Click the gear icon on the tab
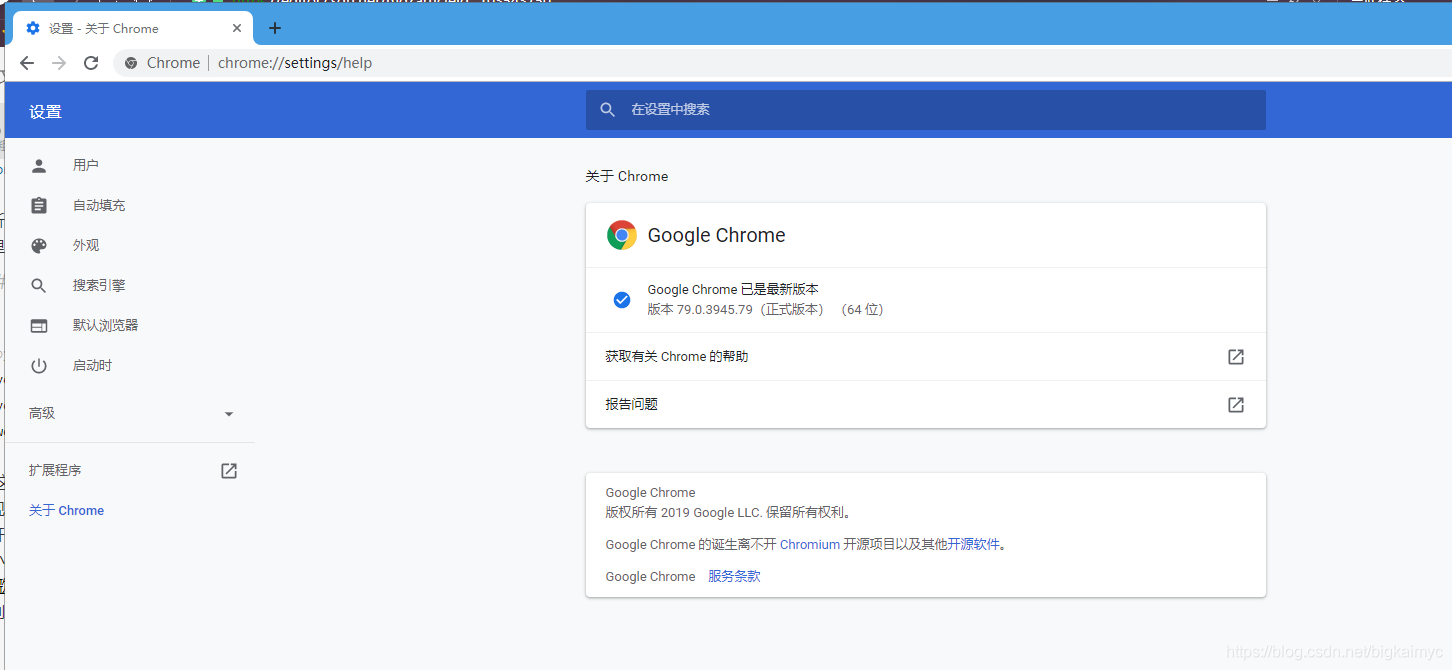This screenshot has height=670, width=1452. pos(33,28)
